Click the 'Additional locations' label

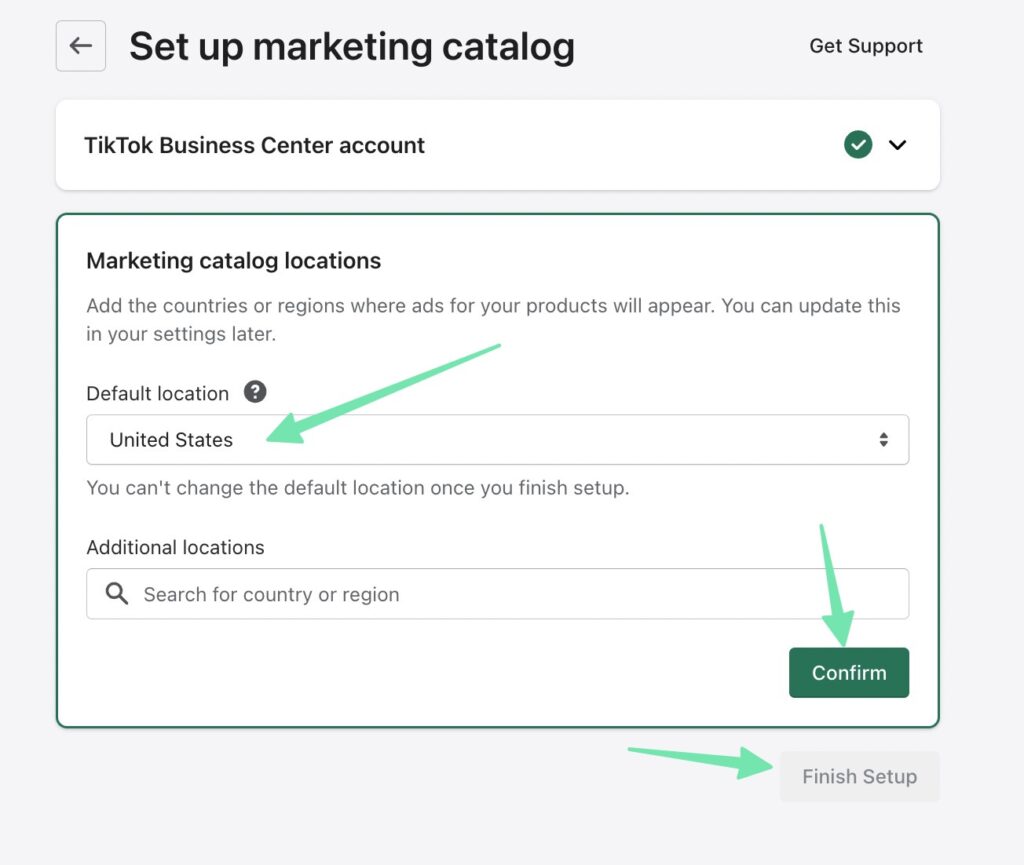click(x=175, y=547)
